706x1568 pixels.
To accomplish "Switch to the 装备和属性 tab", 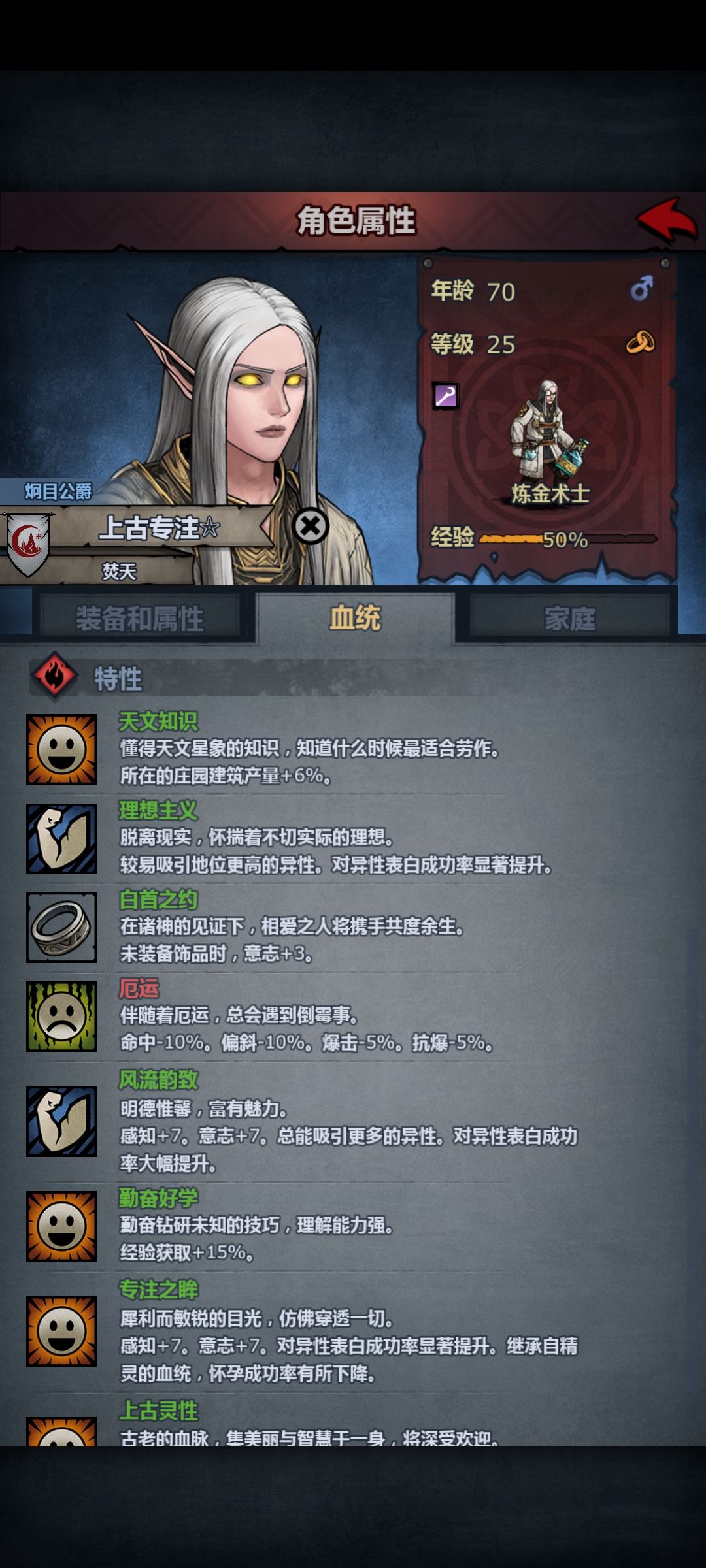I will (139, 618).
